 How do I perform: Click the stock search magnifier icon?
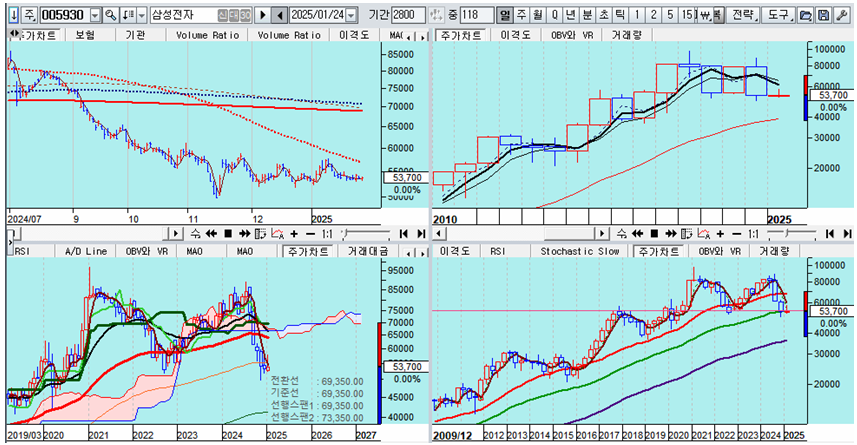point(111,15)
